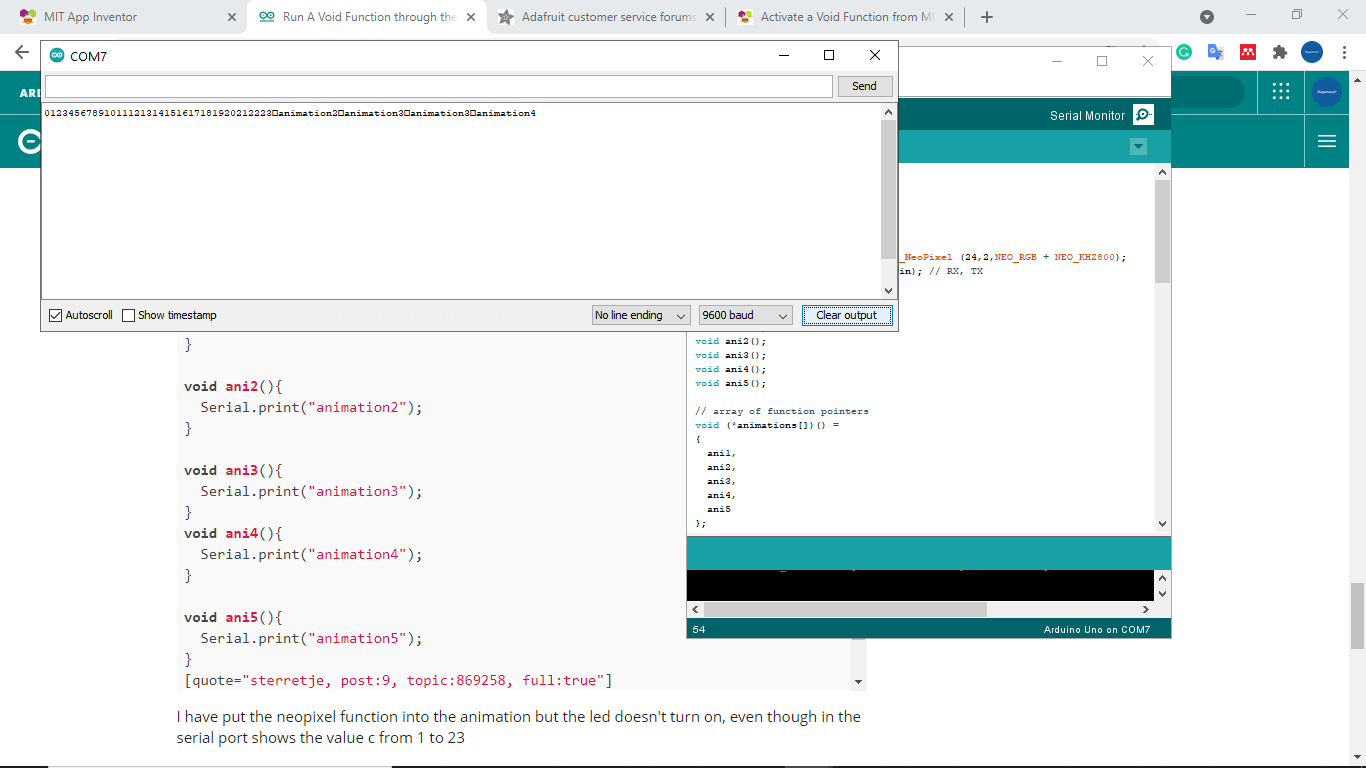The image size is (1366, 768).
Task: Open the No line ending dropdown
Action: point(640,315)
